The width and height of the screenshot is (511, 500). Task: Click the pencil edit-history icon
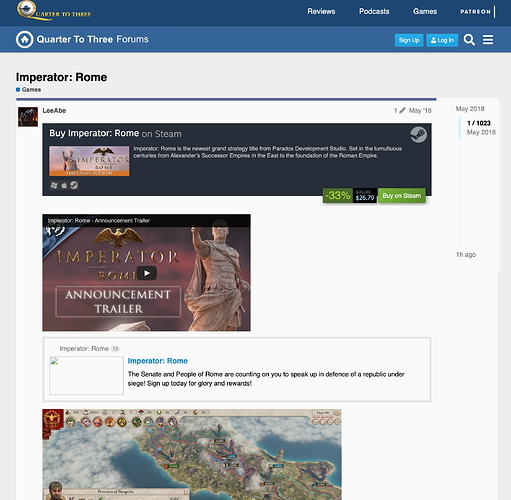402,110
